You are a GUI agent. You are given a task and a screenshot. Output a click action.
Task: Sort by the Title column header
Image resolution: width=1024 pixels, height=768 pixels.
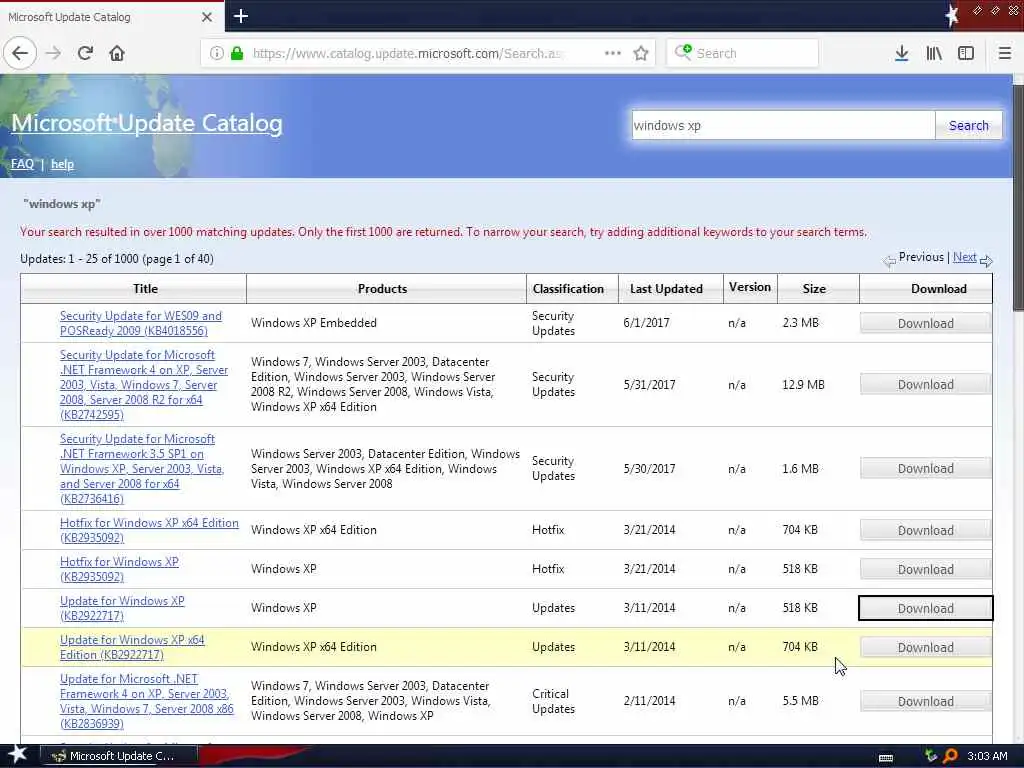(145, 289)
